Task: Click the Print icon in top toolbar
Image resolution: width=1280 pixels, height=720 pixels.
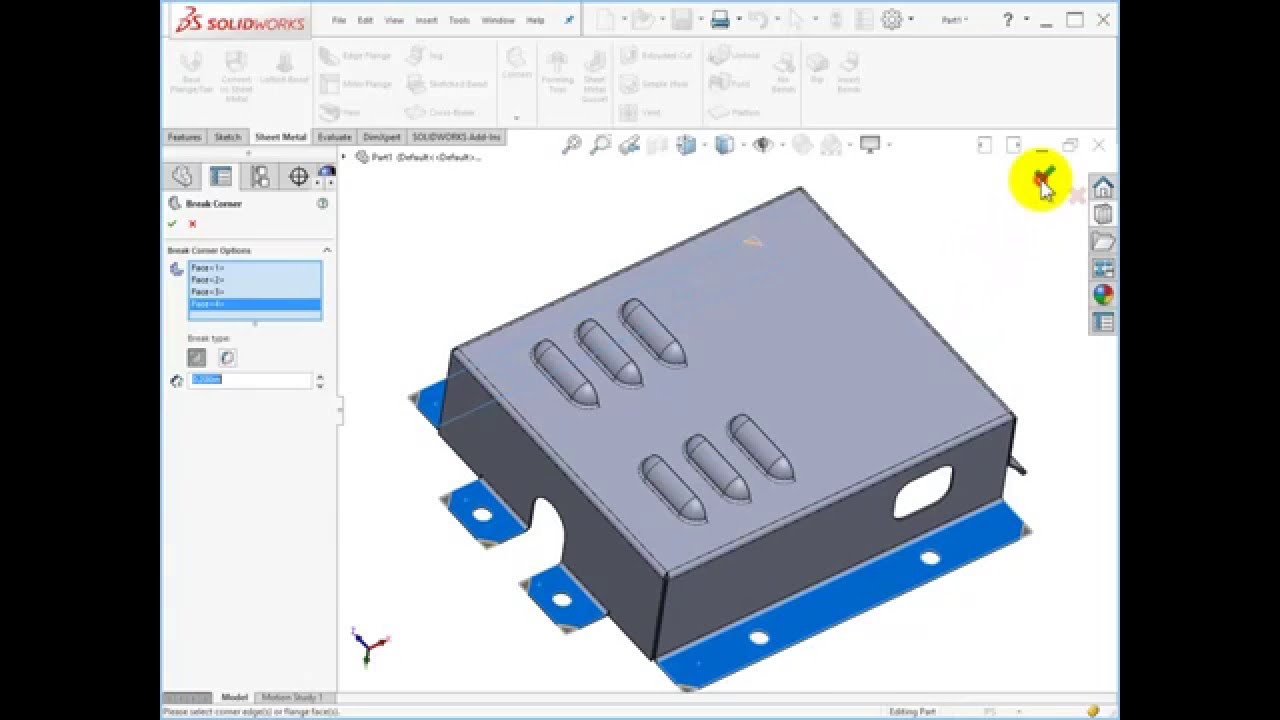Action: [719, 19]
